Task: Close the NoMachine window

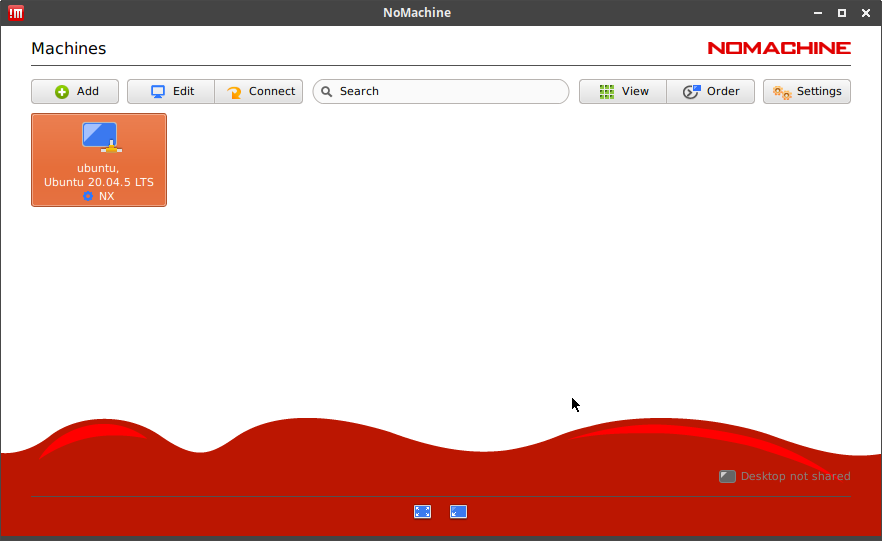Action: [866, 13]
